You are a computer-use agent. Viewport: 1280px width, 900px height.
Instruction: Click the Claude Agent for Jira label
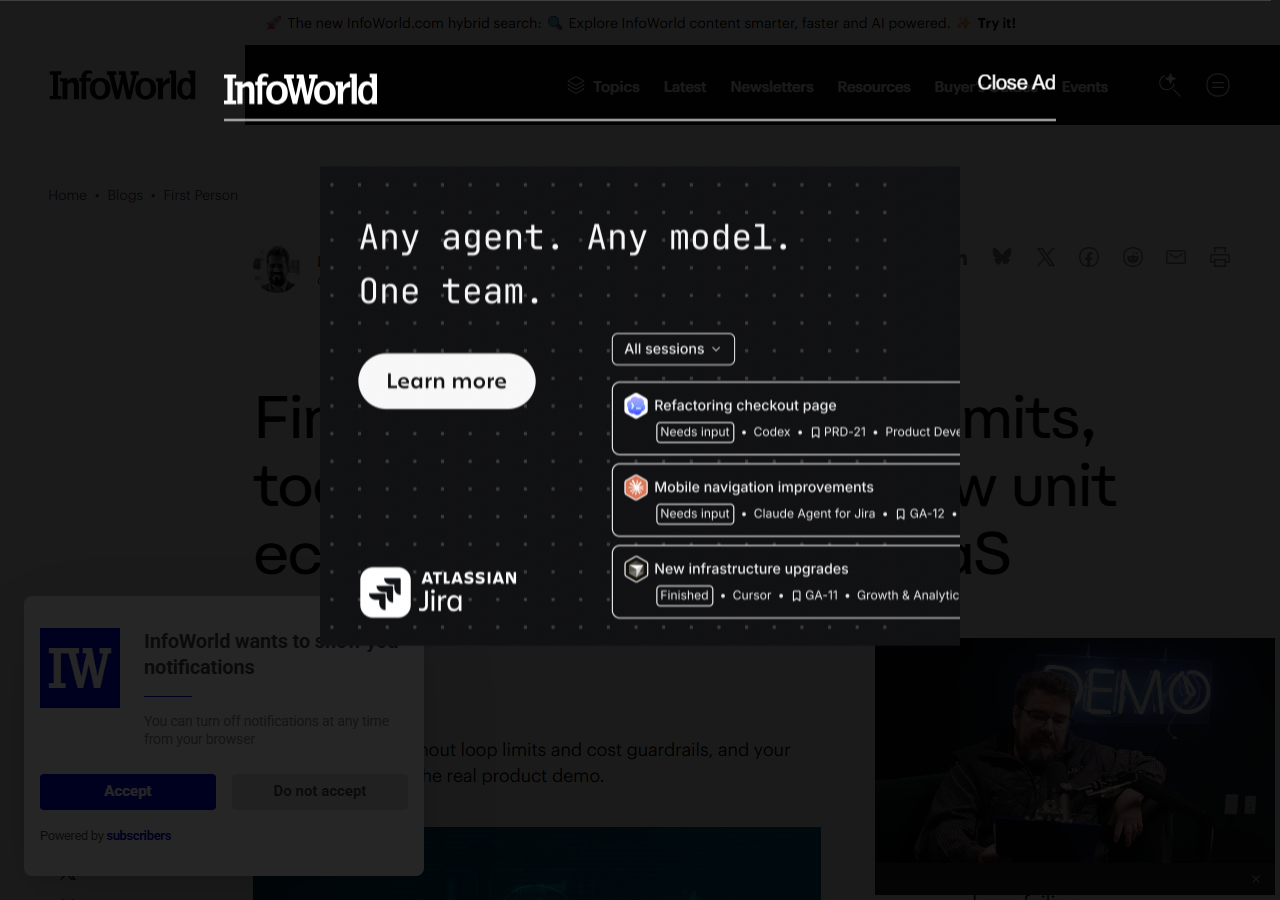tap(814, 514)
